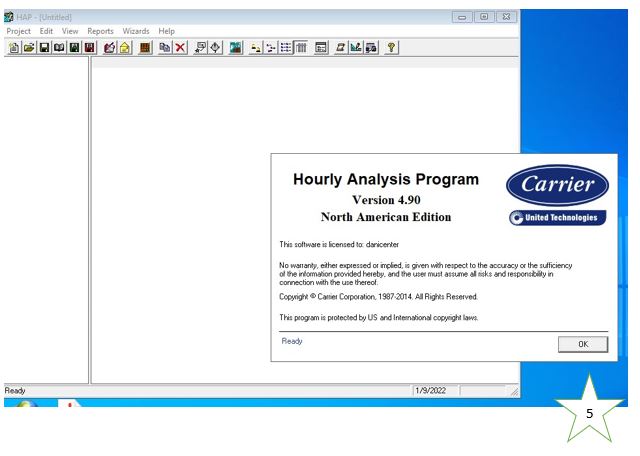Click the red X delete icon
Screen dimensions: 640x456
[180, 47]
